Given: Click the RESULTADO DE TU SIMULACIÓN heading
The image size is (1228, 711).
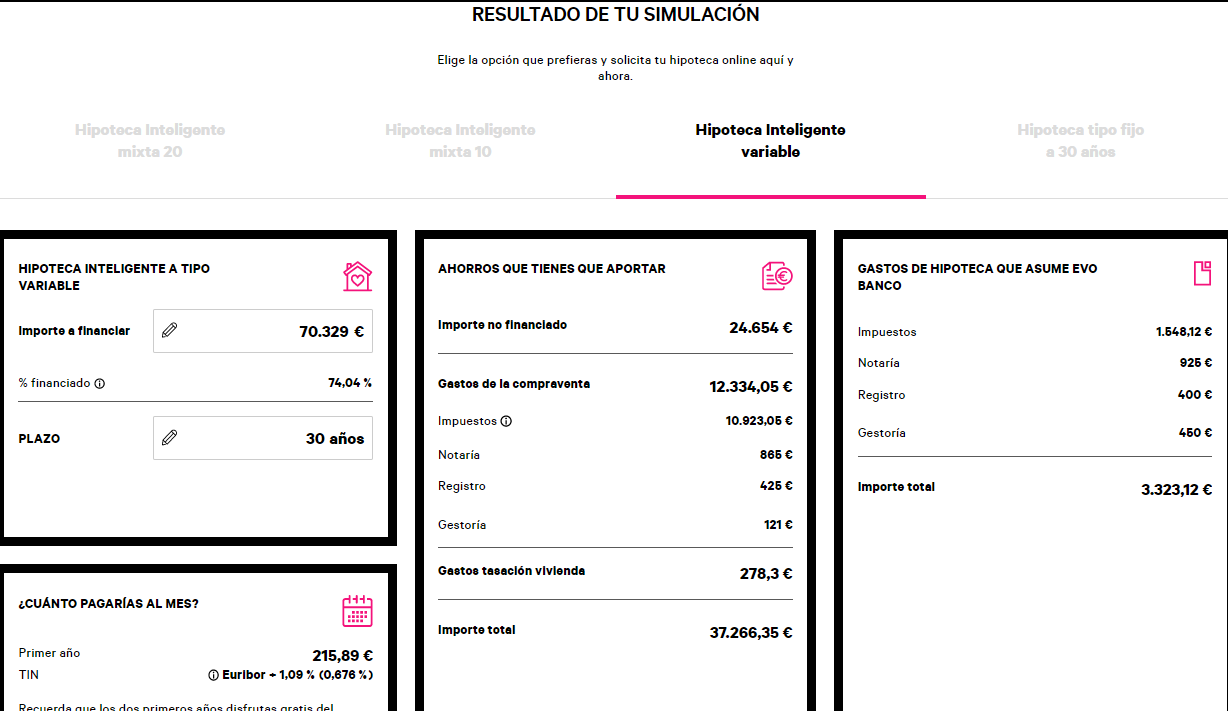Looking at the screenshot, I should point(615,15).
